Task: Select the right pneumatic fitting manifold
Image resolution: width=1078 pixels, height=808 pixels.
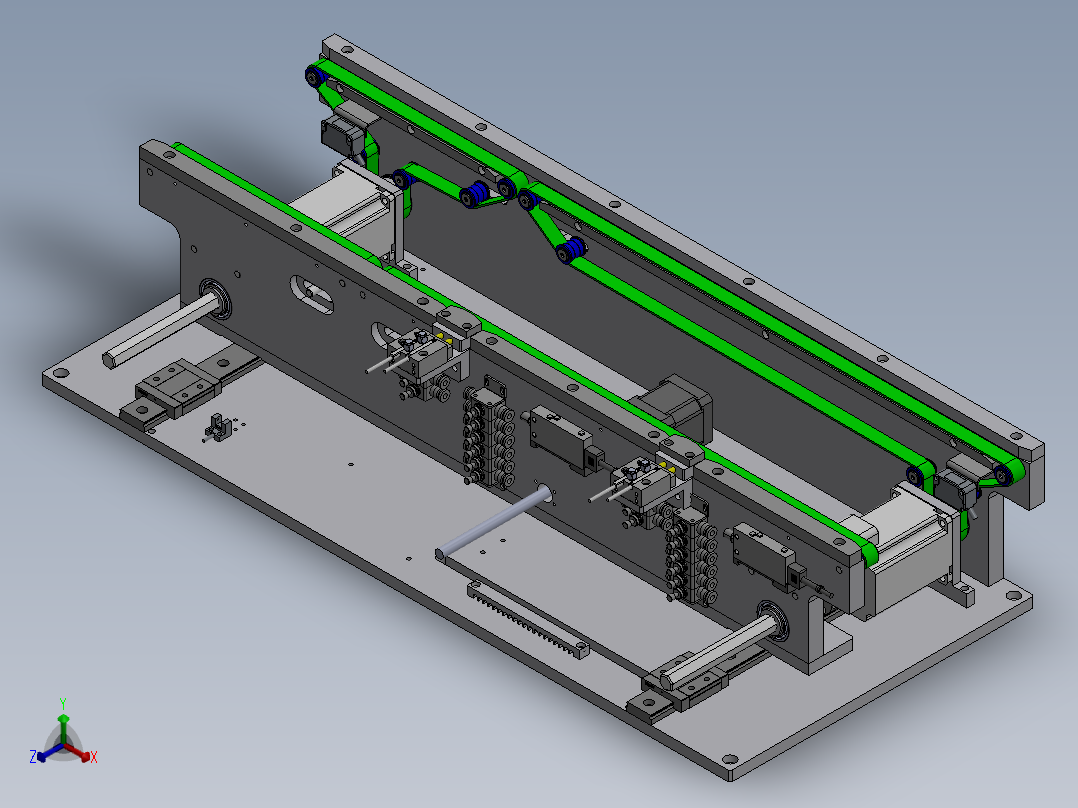Action: 691,556
